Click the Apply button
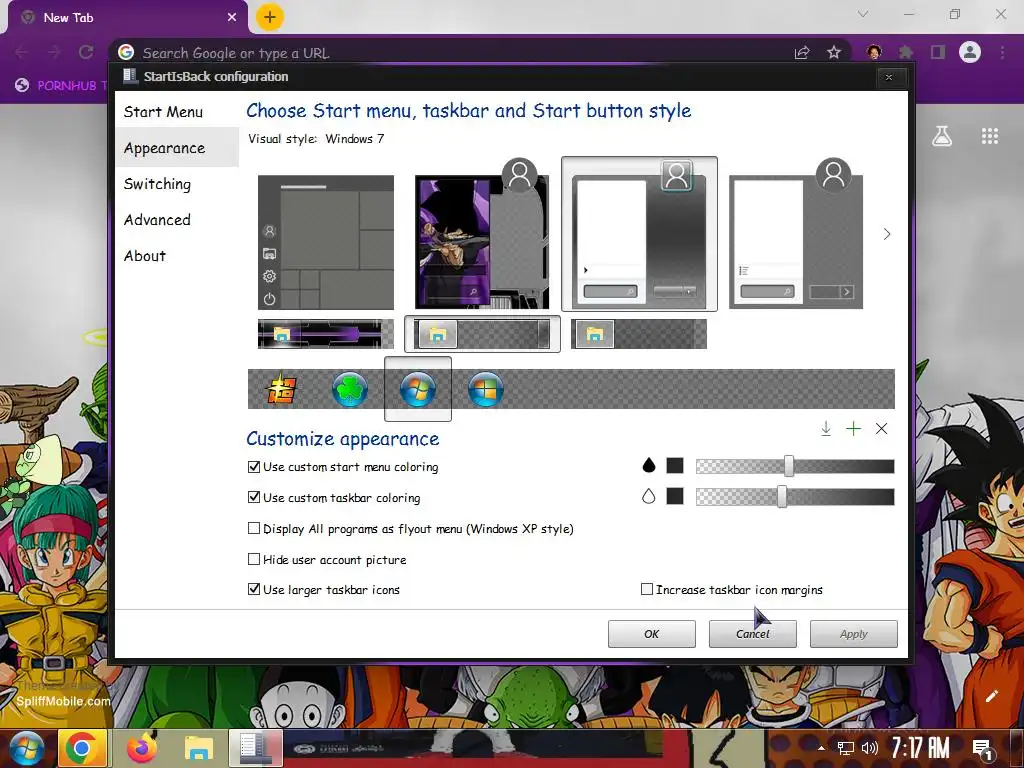Viewport: 1024px width, 768px height. 854,633
